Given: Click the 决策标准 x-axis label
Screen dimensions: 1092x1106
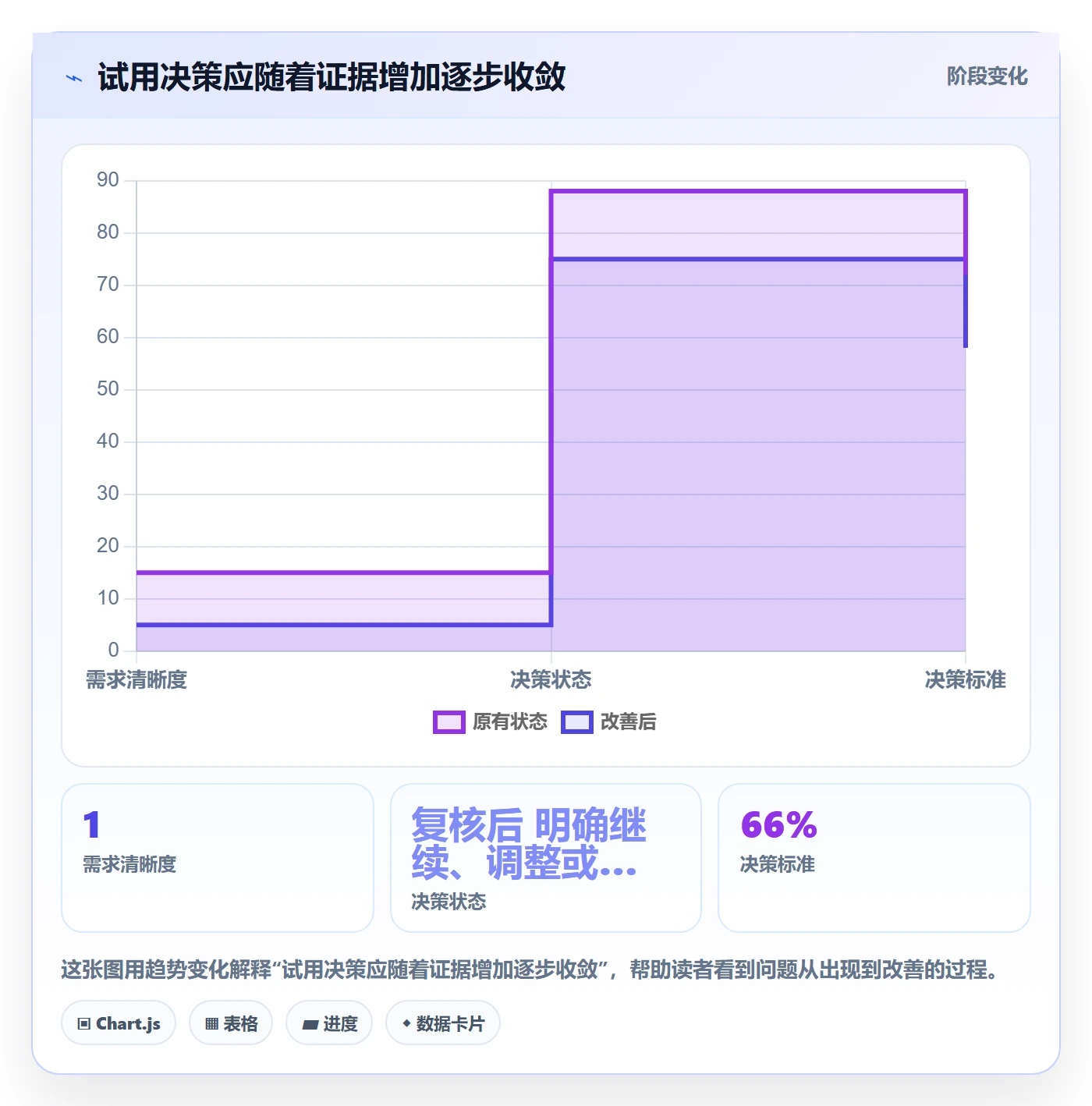Looking at the screenshot, I should (966, 680).
